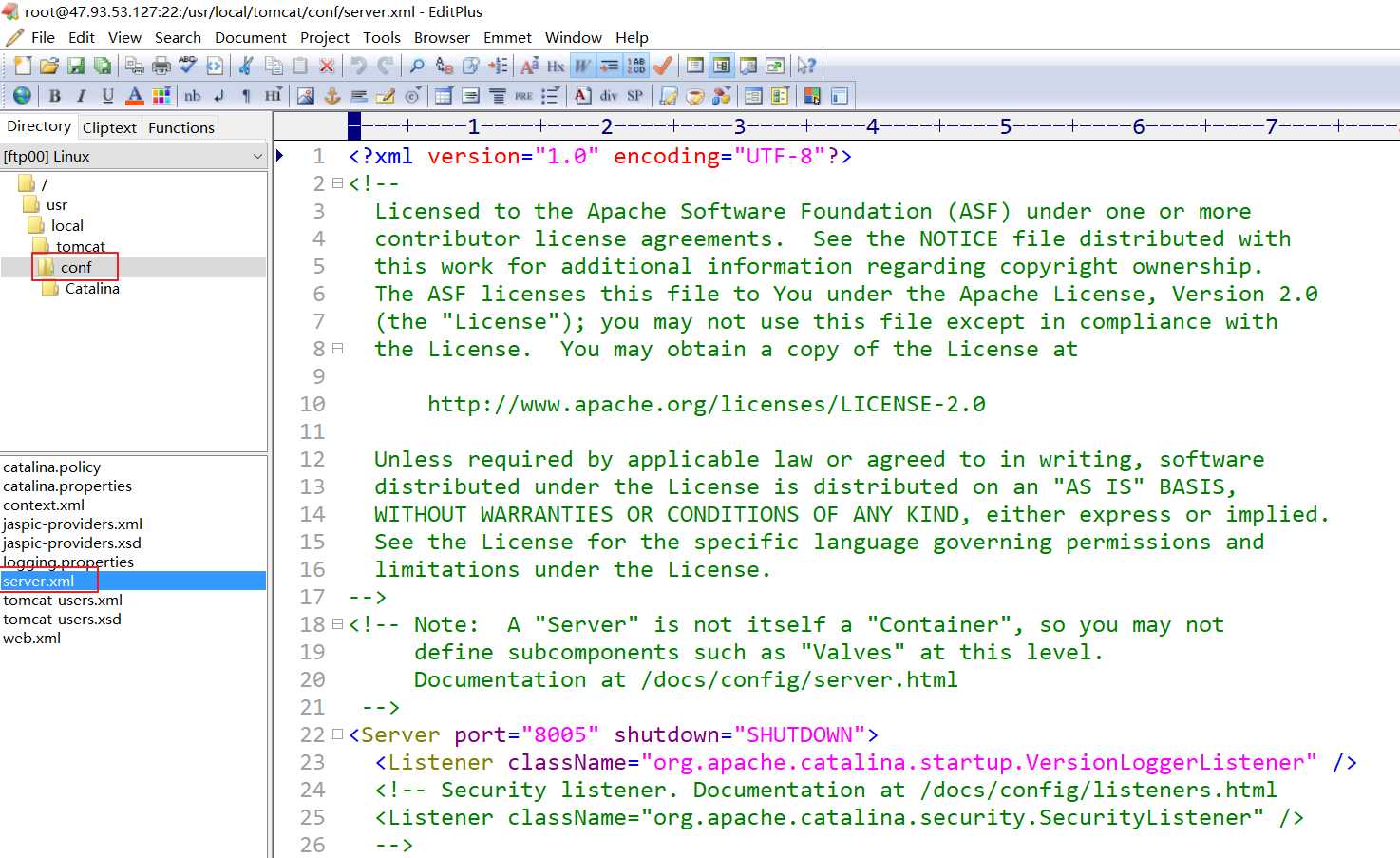Run the ABC spell check icon
The image size is (1400, 858).
188,66
